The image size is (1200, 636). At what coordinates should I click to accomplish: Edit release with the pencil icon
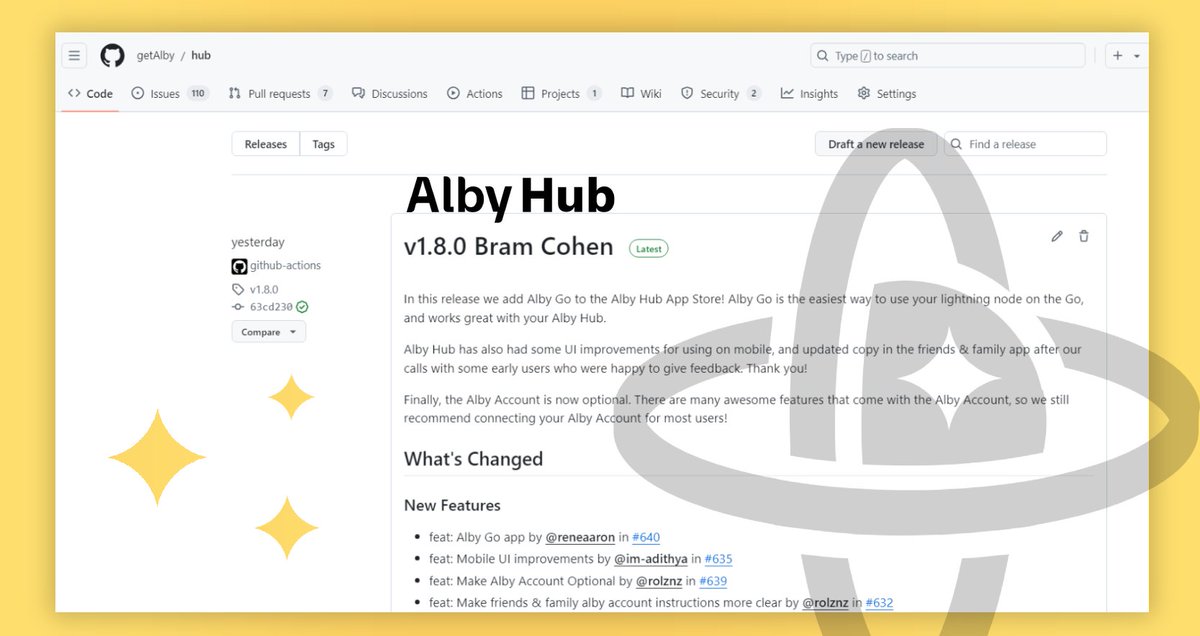click(x=1057, y=236)
